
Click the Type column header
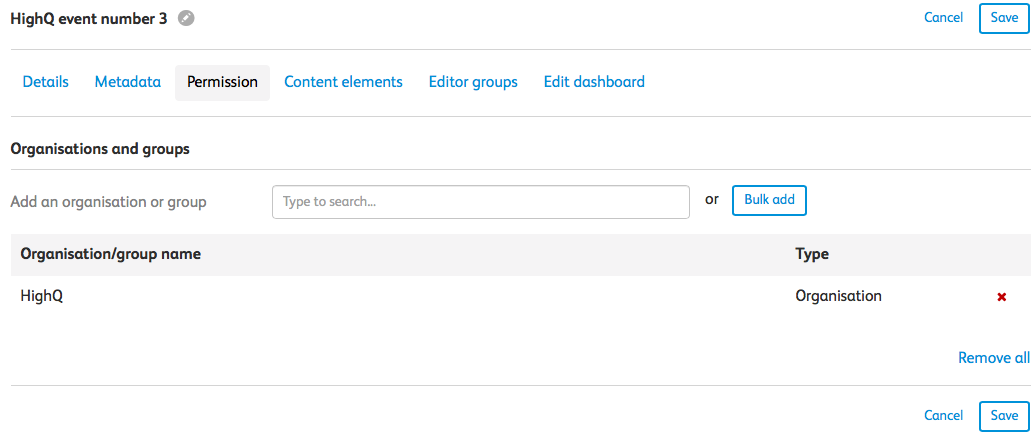[x=812, y=254]
